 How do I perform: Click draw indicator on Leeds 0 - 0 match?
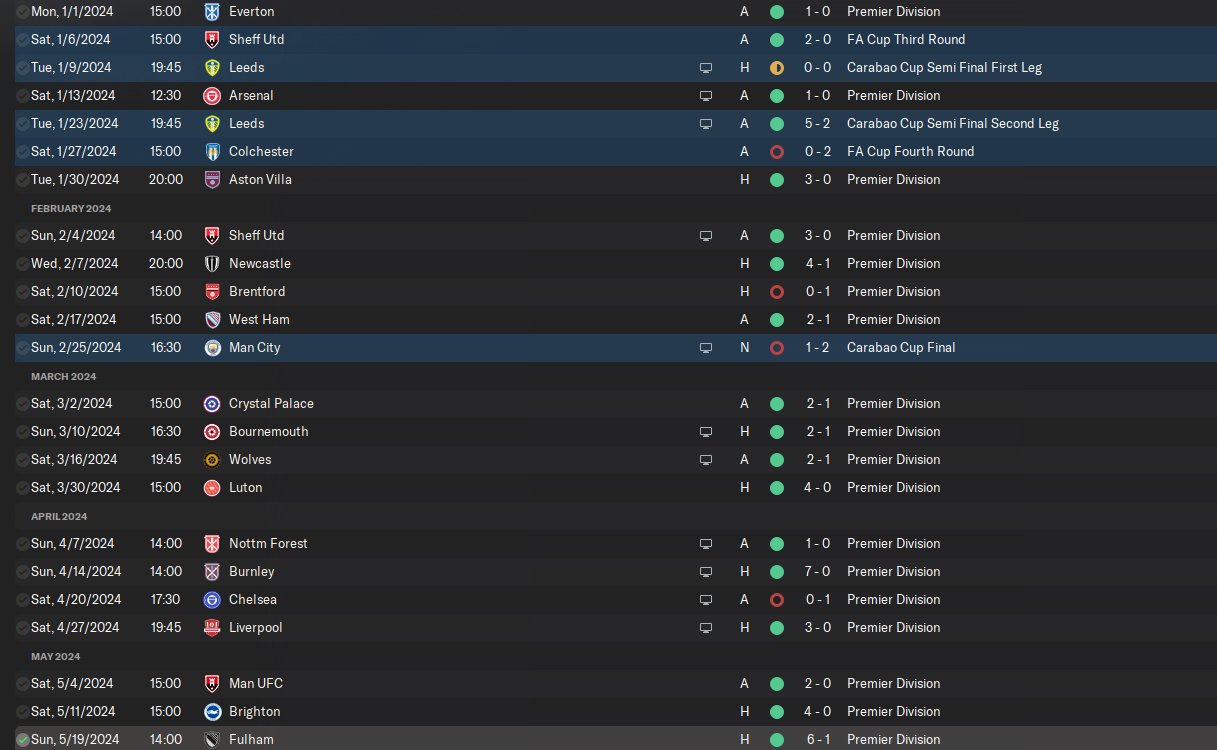(x=777, y=68)
